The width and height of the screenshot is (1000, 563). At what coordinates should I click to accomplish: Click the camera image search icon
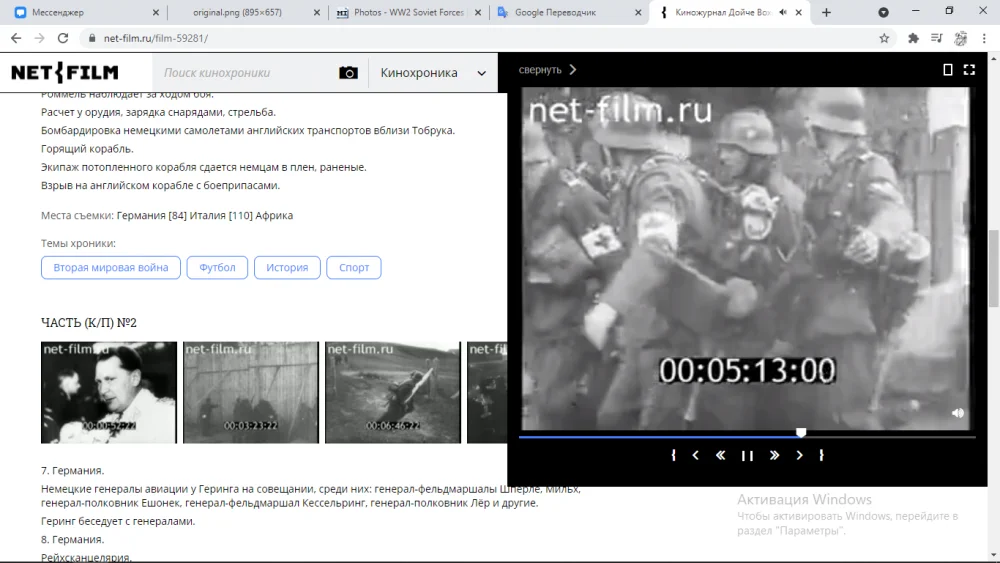[x=348, y=73]
